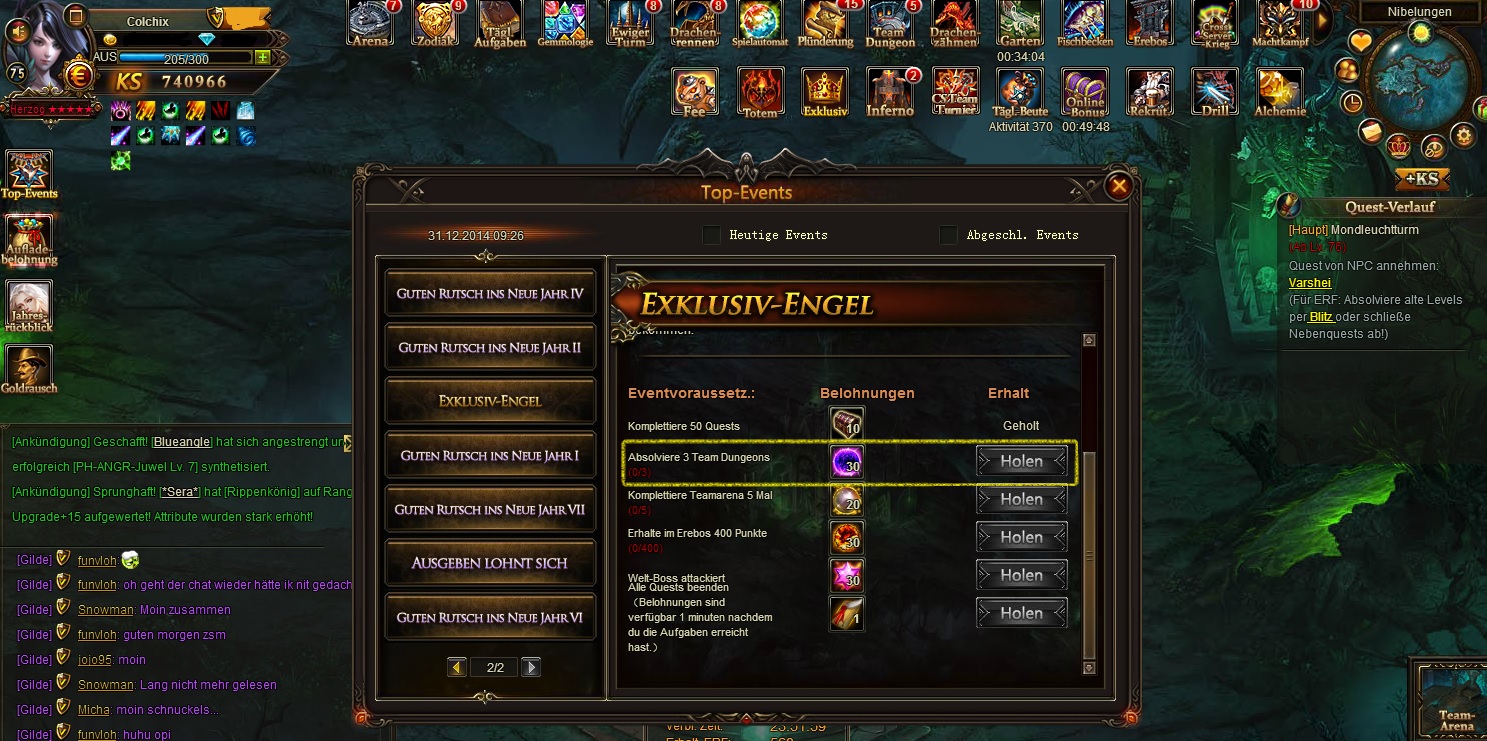Open the Gemmologie icon

coord(566,23)
